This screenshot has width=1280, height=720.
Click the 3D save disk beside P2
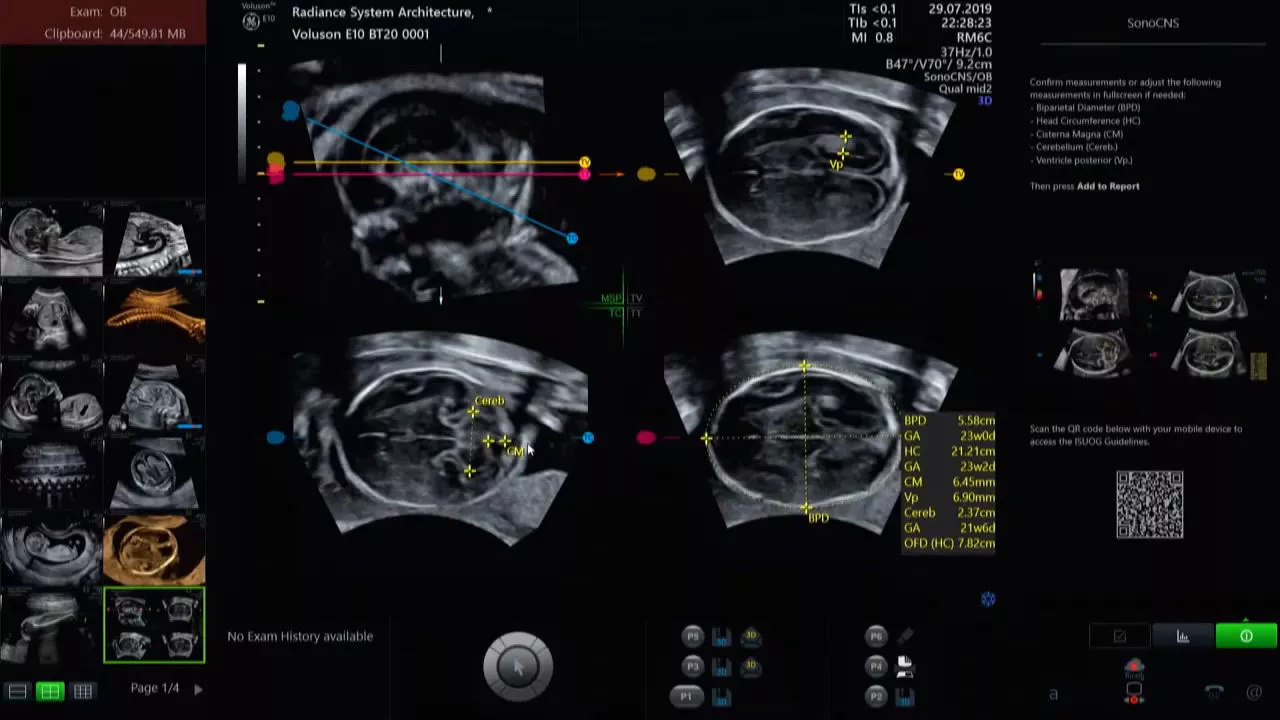coord(904,697)
